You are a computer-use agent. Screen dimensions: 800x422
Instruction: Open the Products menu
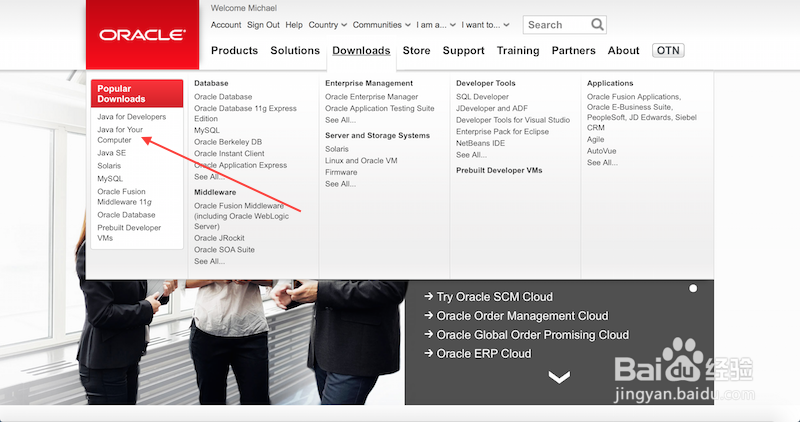pos(234,51)
